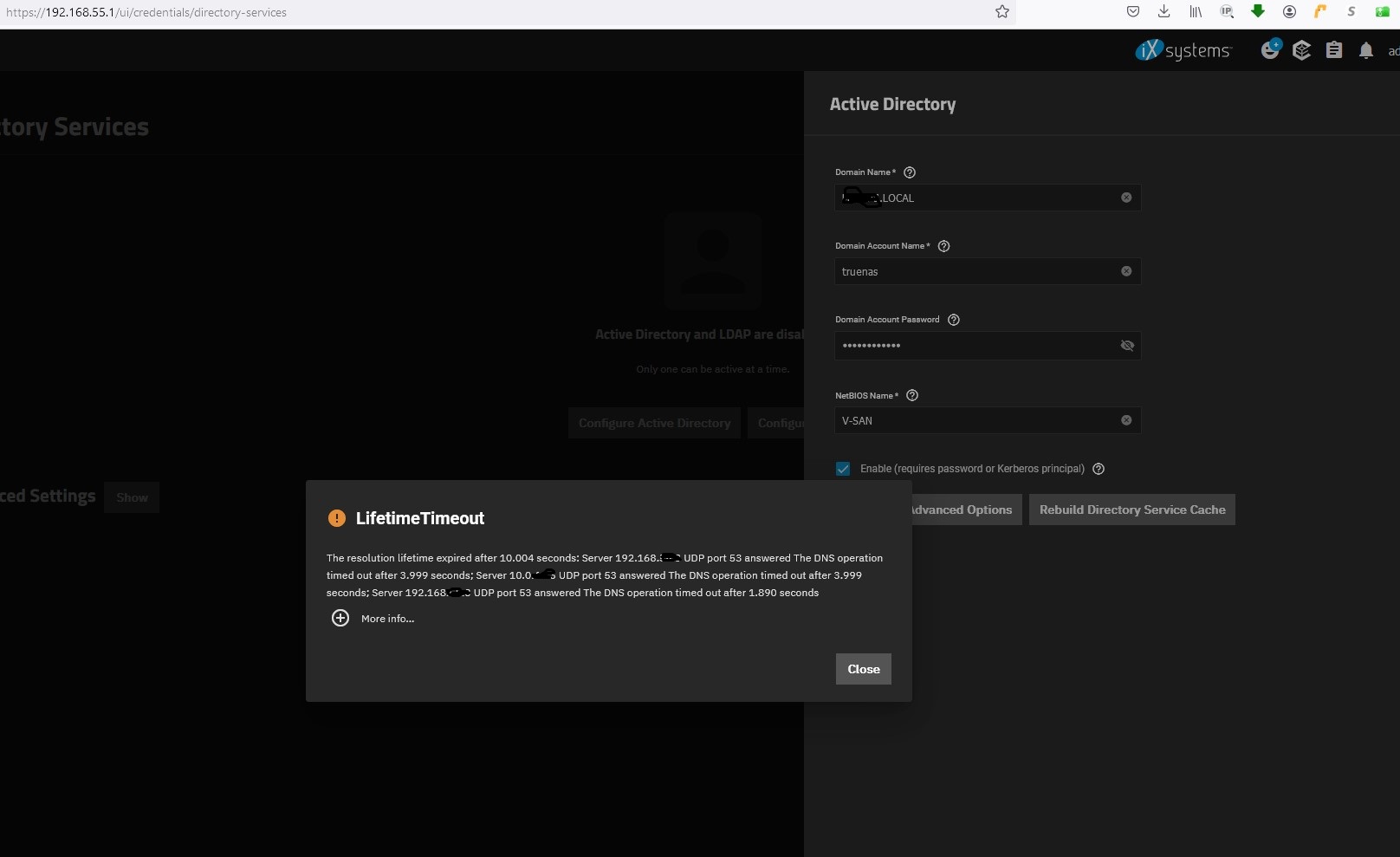
Task: Open the tasks clipboard icon
Action: [x=1334, y=50]
